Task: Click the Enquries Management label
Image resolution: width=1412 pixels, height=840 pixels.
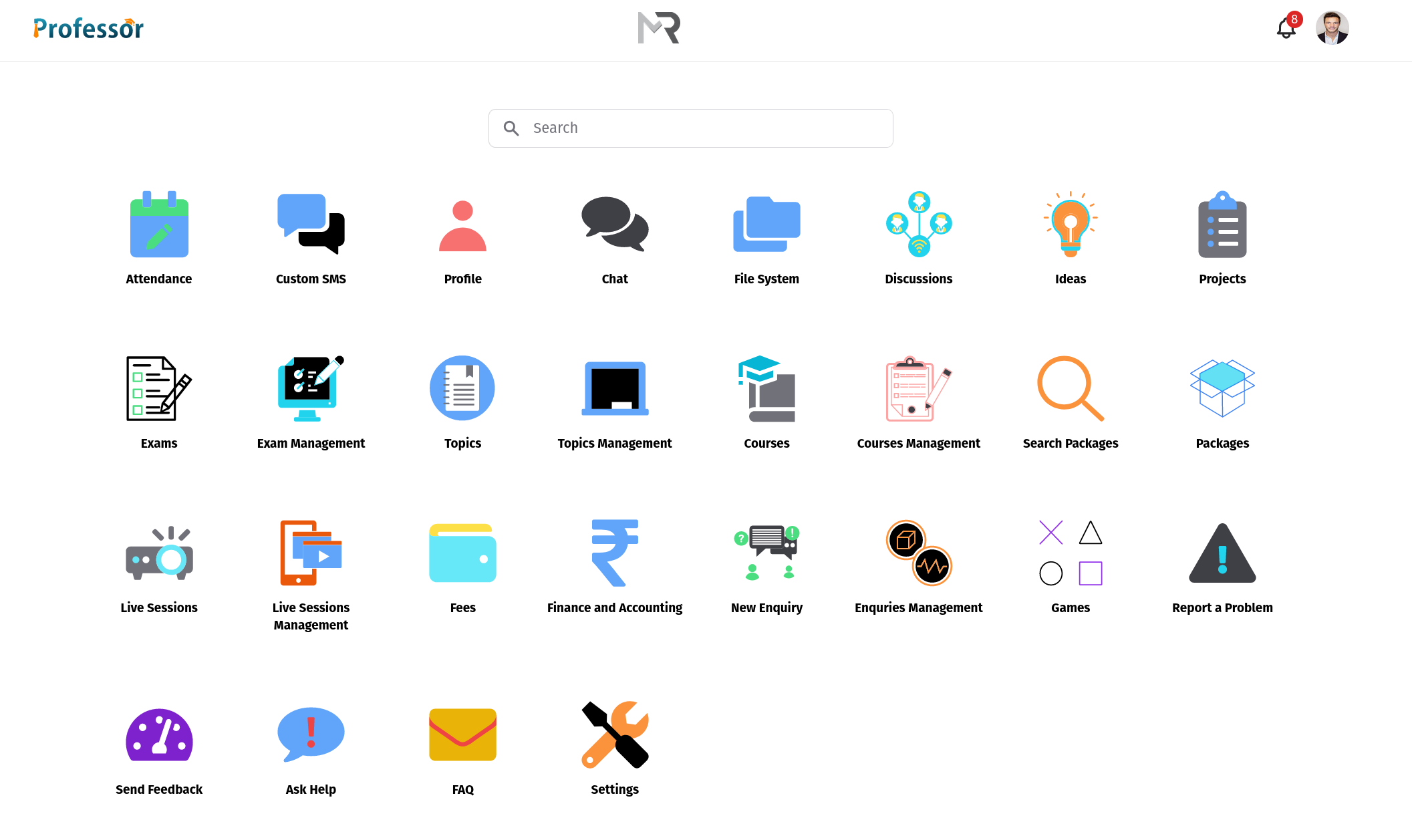Action: [x=918, y=607]
